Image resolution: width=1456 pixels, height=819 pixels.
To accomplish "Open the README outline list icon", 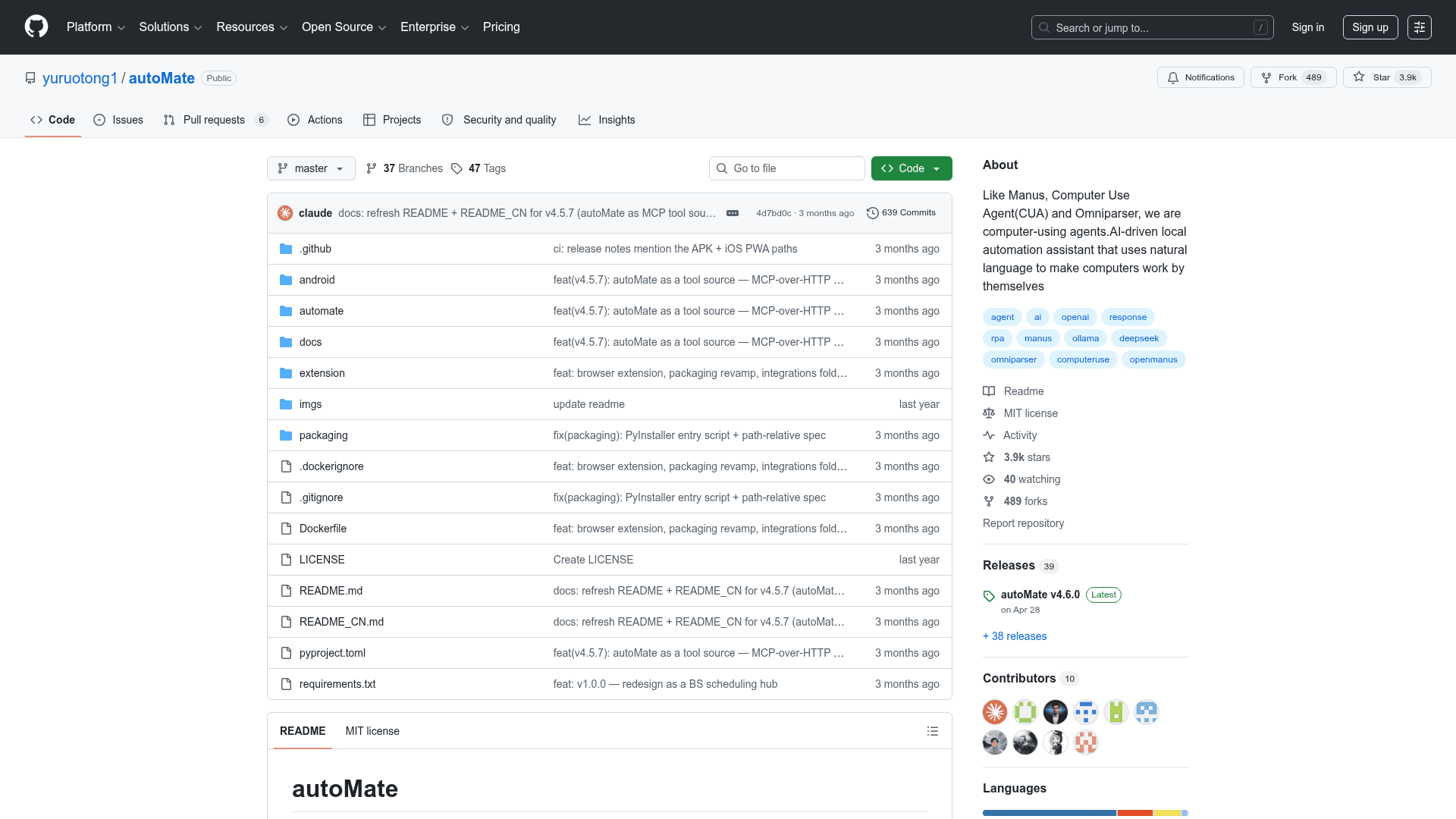I will pyautogui.click(x=933, y=731).
